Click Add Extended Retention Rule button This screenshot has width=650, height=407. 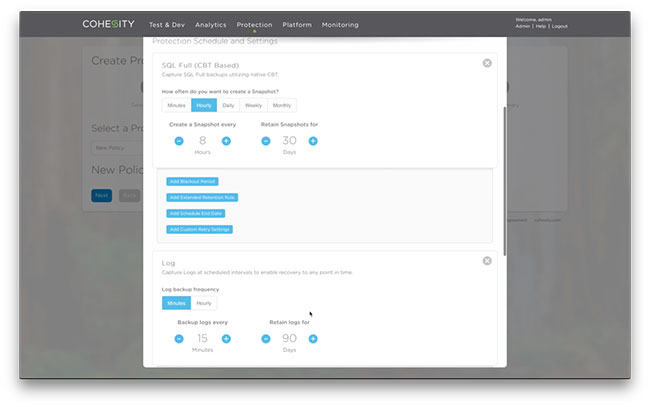coord(202,197)
